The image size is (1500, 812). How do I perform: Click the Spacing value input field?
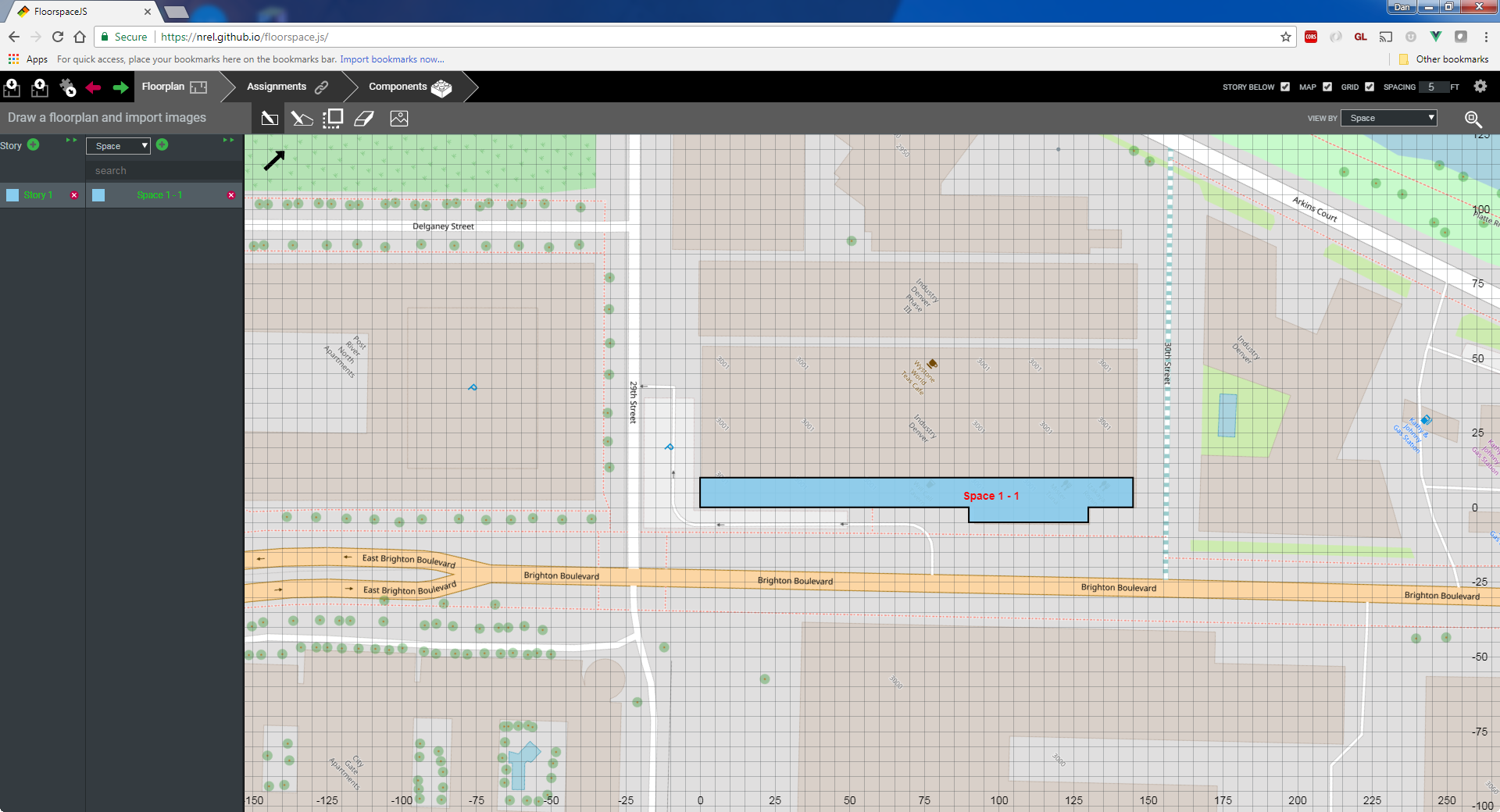1433,87
